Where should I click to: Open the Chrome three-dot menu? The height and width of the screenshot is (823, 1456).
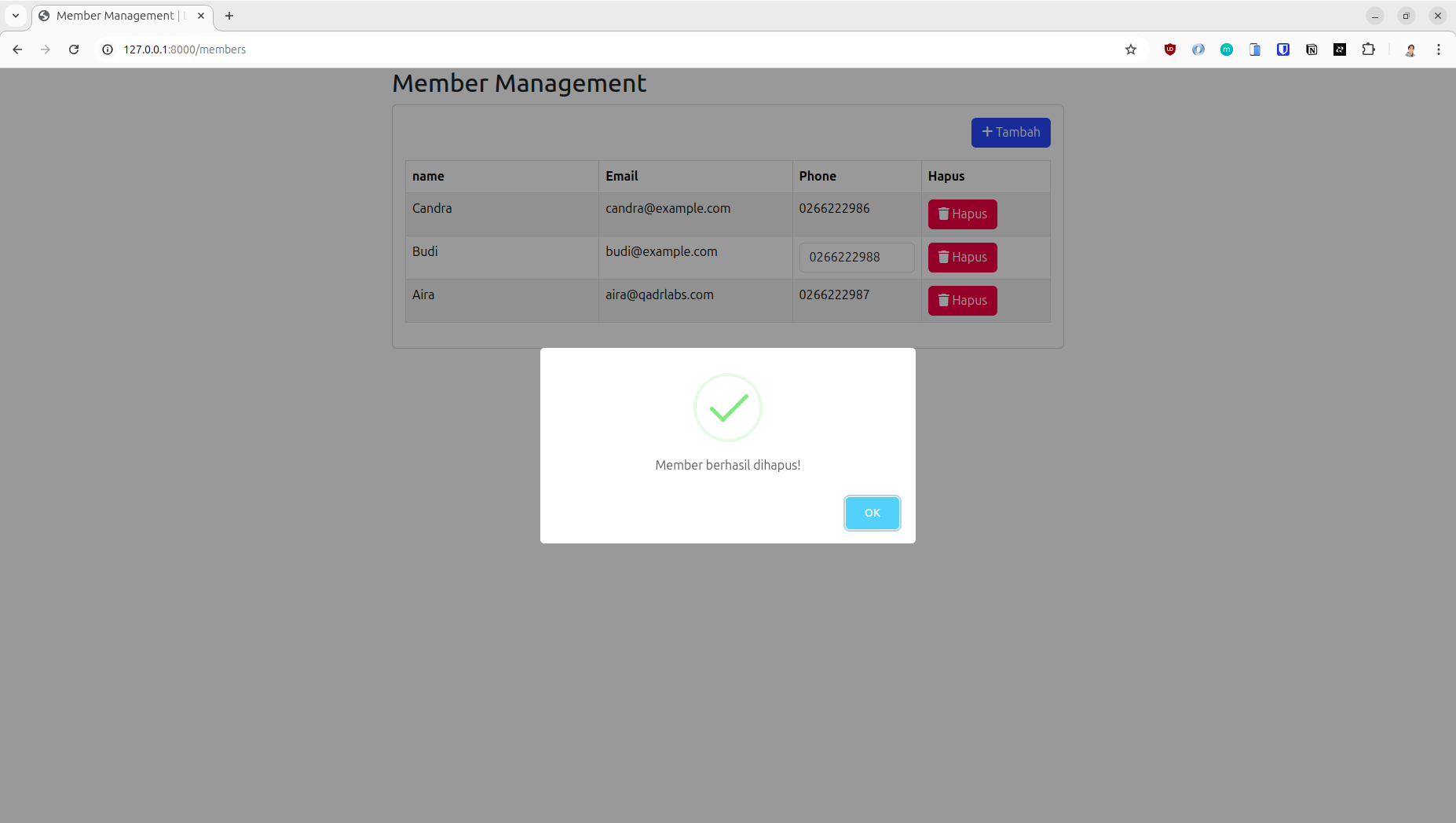pyautogui.click(x=1439, y=49)
